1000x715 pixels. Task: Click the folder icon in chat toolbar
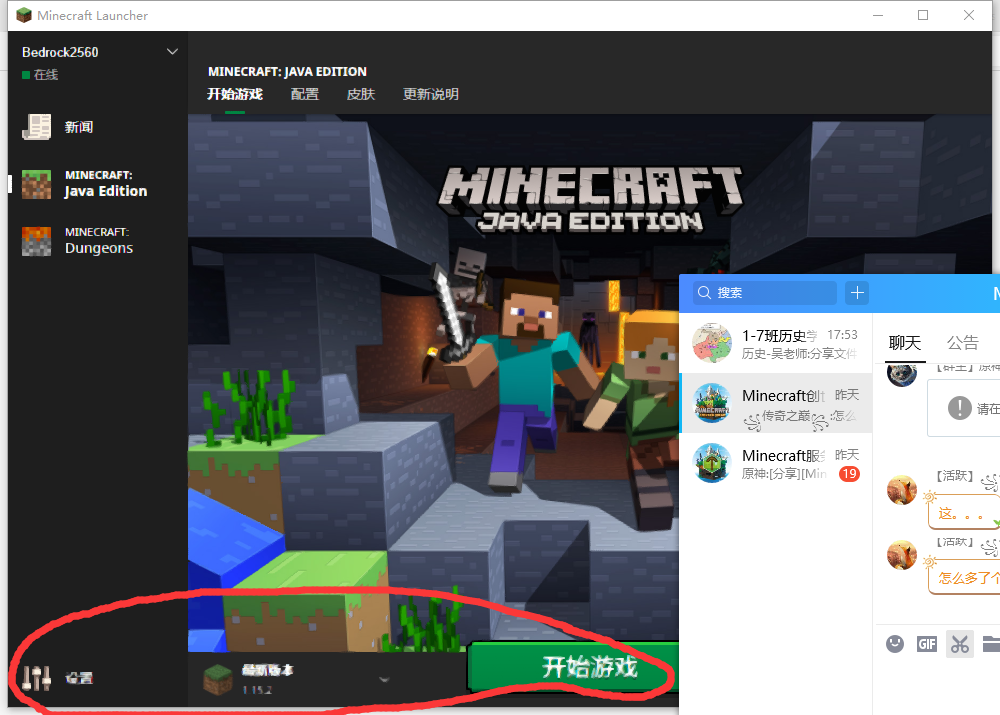[x=991, y=644]
